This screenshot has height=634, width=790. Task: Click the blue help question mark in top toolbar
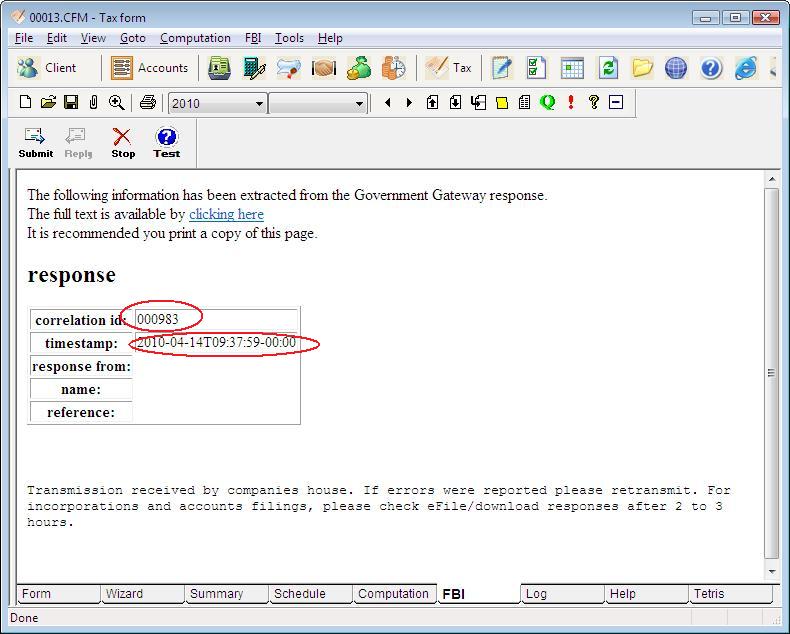click(711, 68)
